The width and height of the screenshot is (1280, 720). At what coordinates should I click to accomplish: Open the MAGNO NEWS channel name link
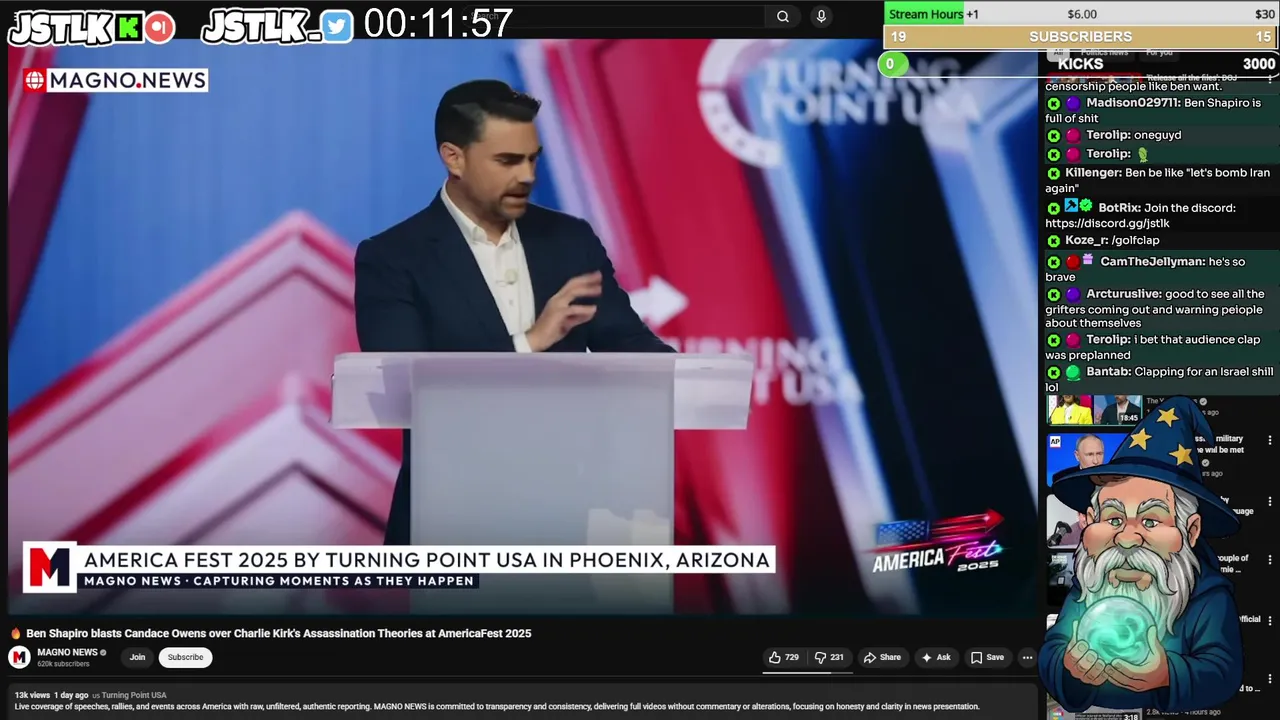(67, 652)
